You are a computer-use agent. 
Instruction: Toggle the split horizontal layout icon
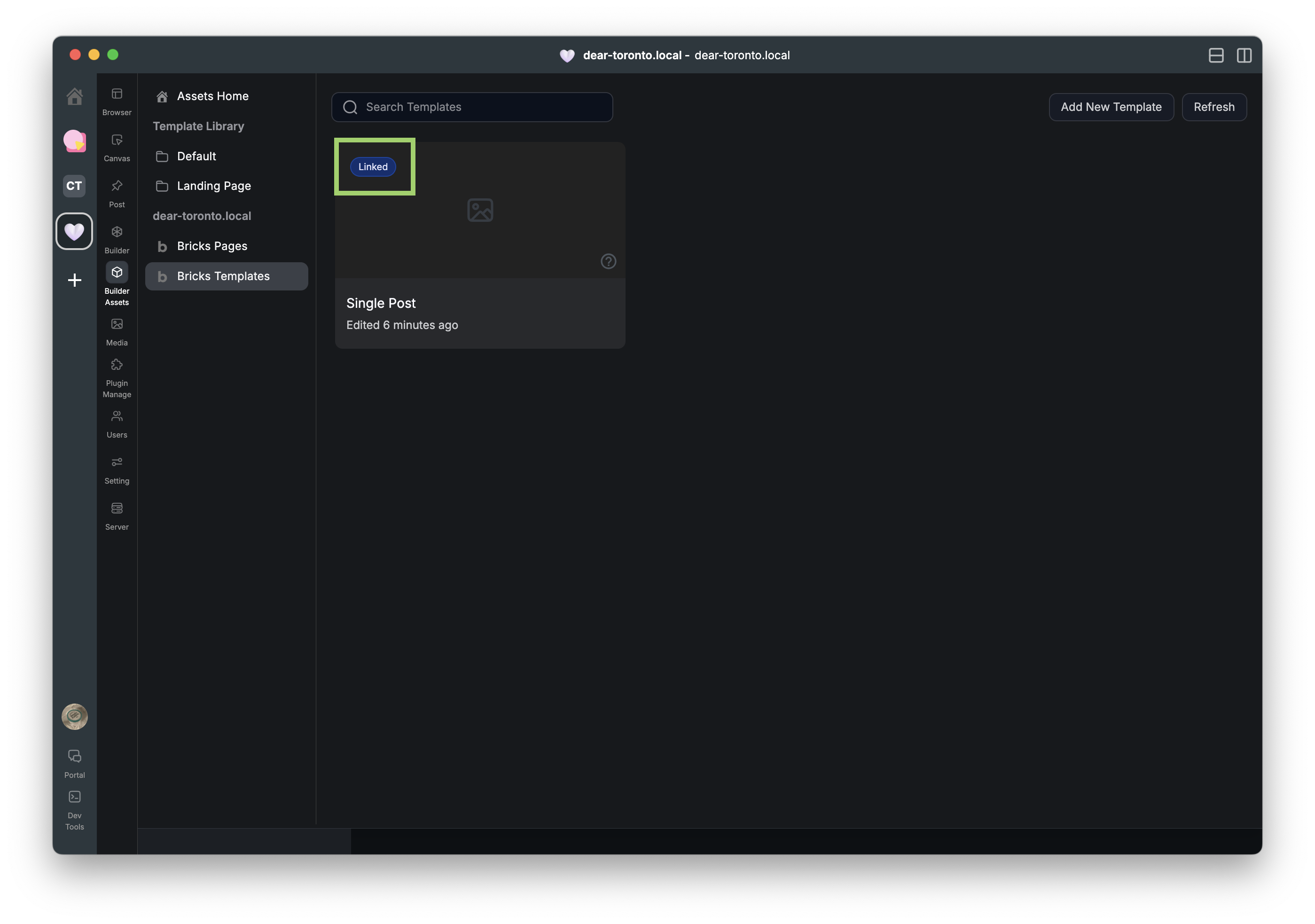click(1216, 55)
